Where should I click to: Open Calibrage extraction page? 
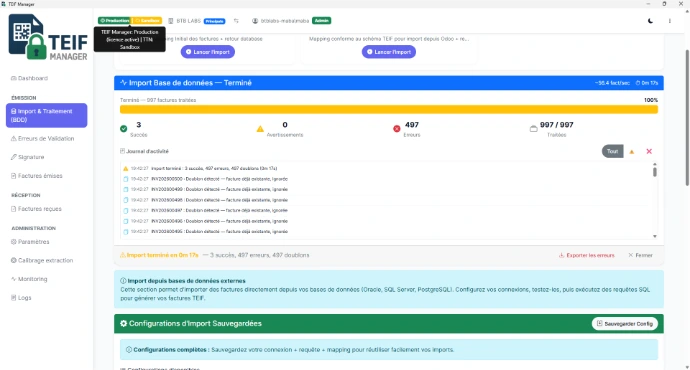point(42,260)
